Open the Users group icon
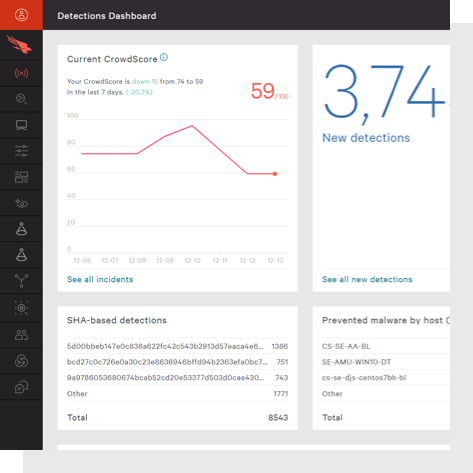Image resolution: width=473 pixels, height=473 pixels. click(21, 335)
